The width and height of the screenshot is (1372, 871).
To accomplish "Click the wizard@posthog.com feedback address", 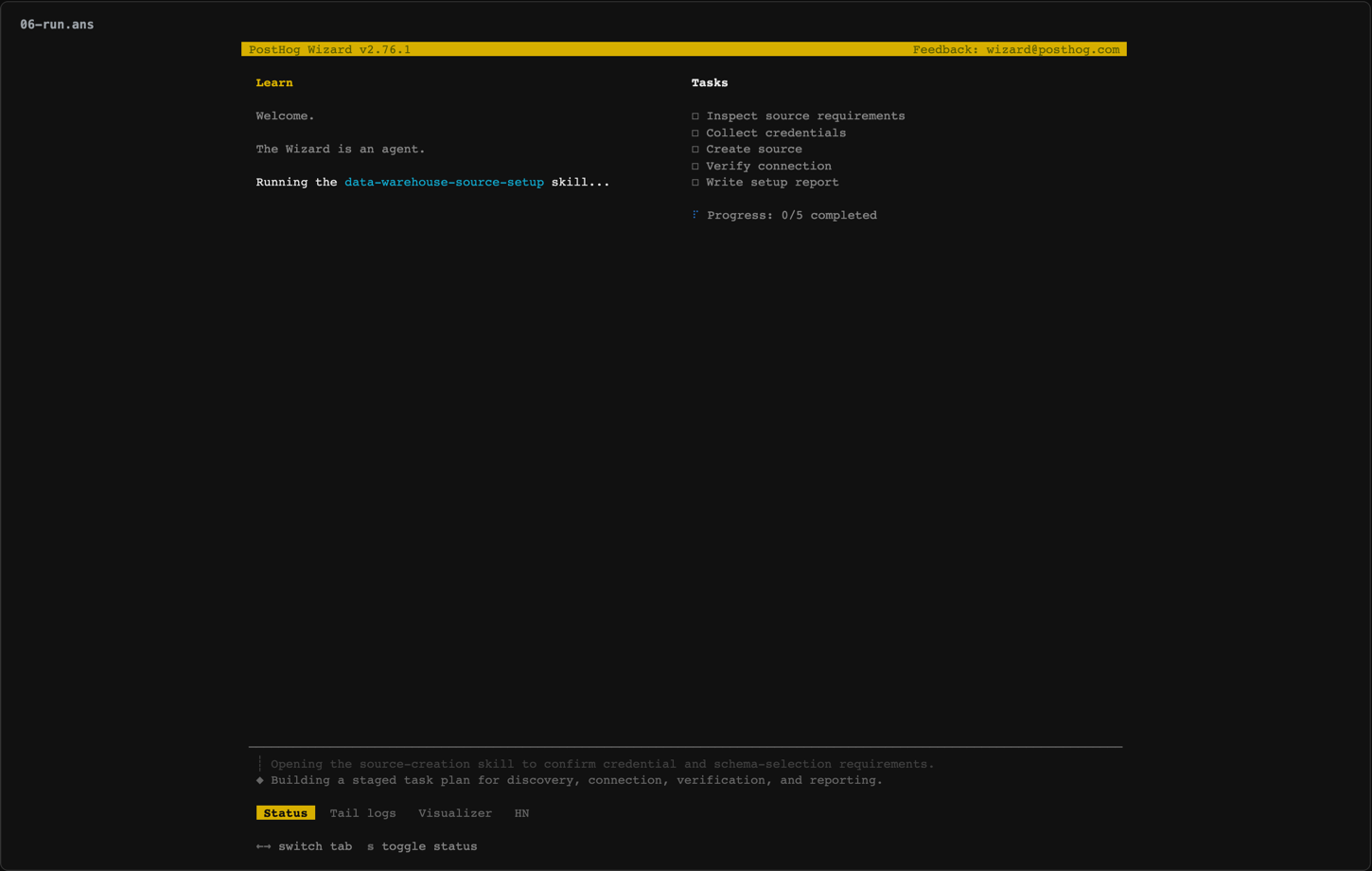I will (x=1053, y=49).
